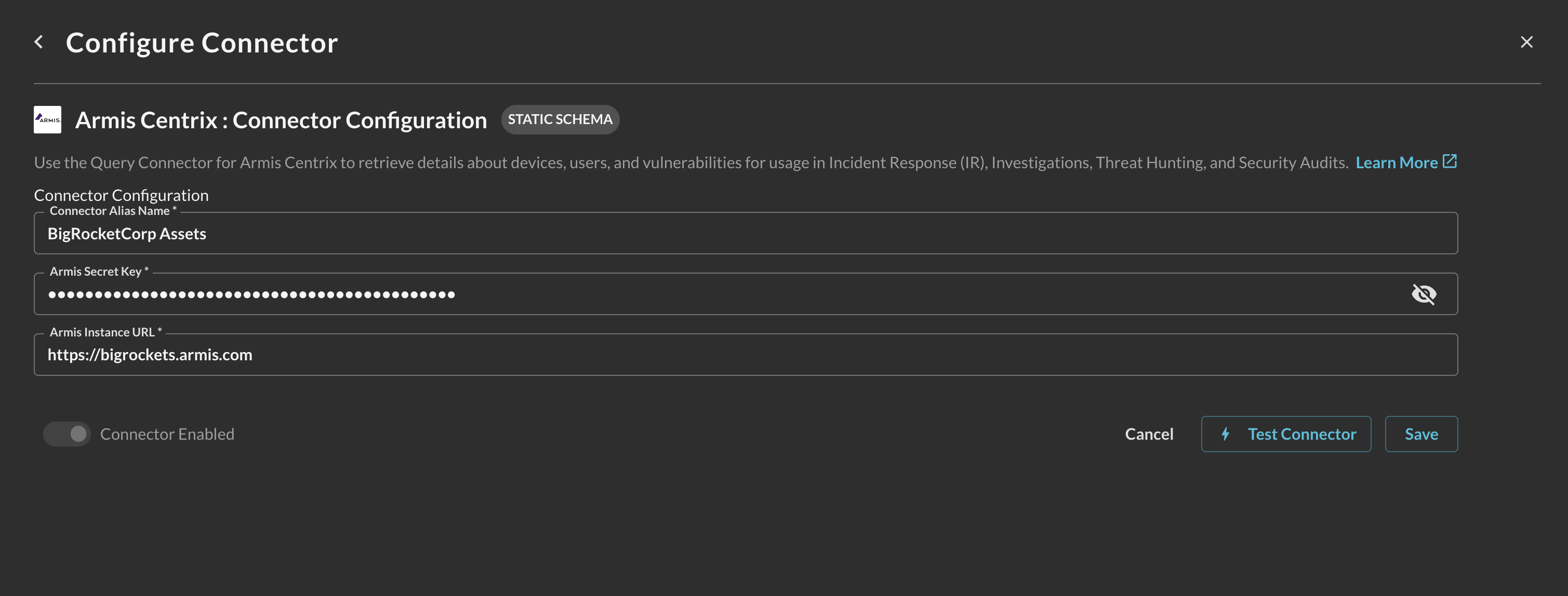Click the Query Connector description text
The width and height of the screenshot is (1568, 596).
click(691, 162)
